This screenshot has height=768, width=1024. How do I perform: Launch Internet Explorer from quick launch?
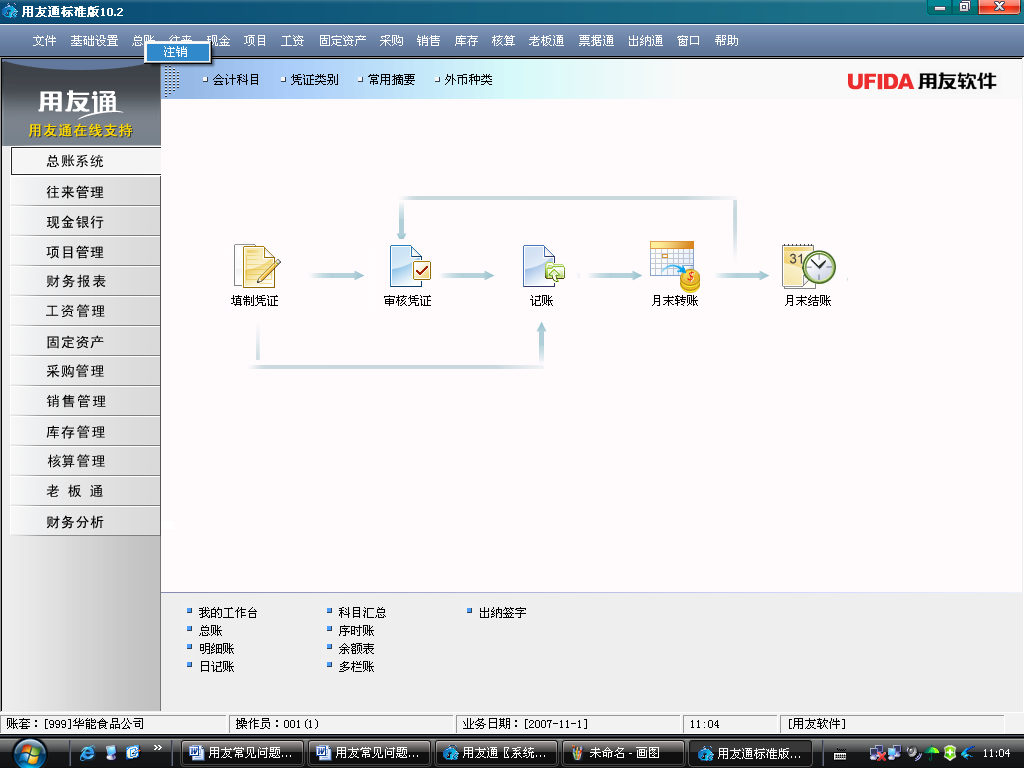87,753
